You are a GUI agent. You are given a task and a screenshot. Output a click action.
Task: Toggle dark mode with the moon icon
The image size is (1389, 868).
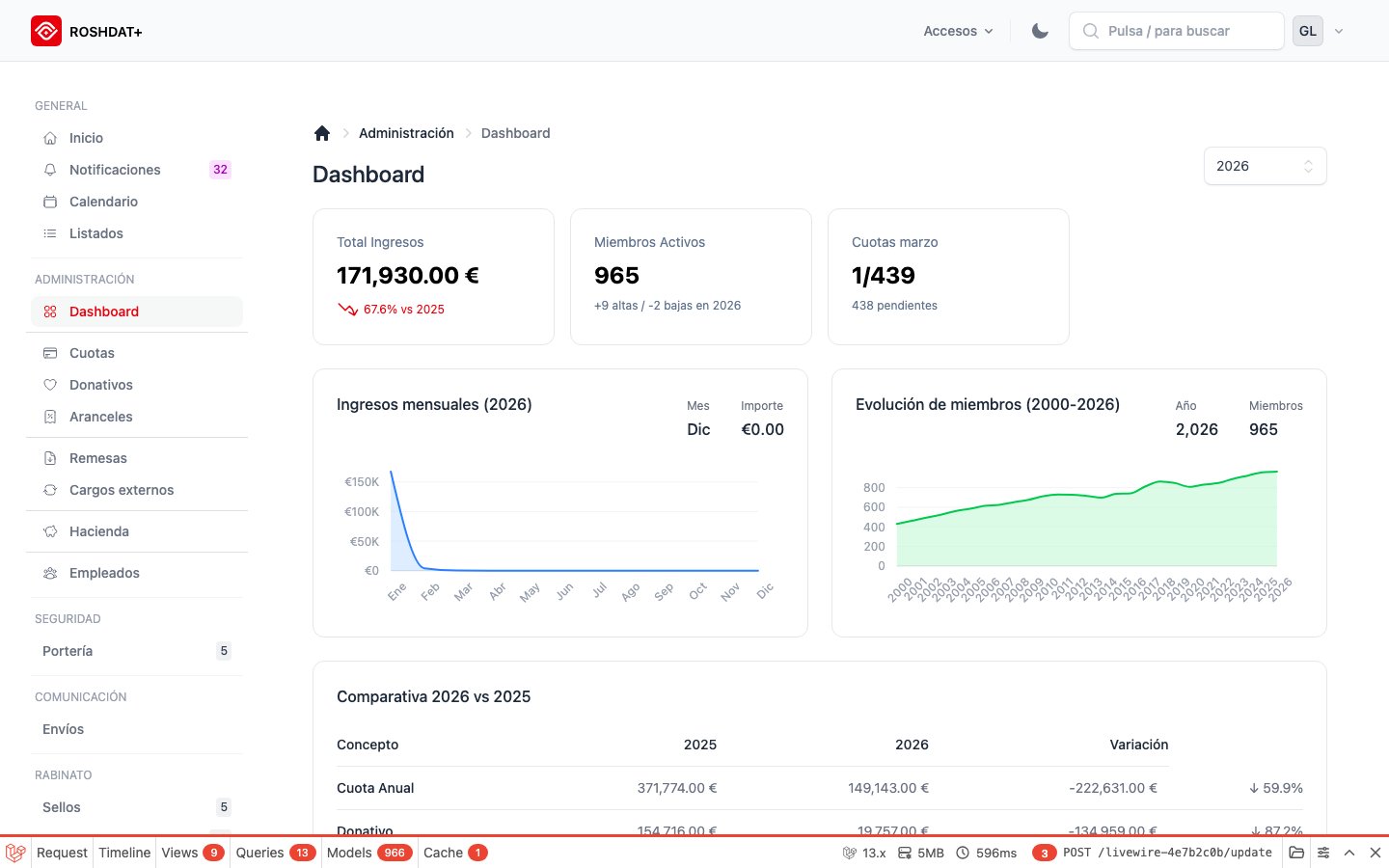(1040, 31)
